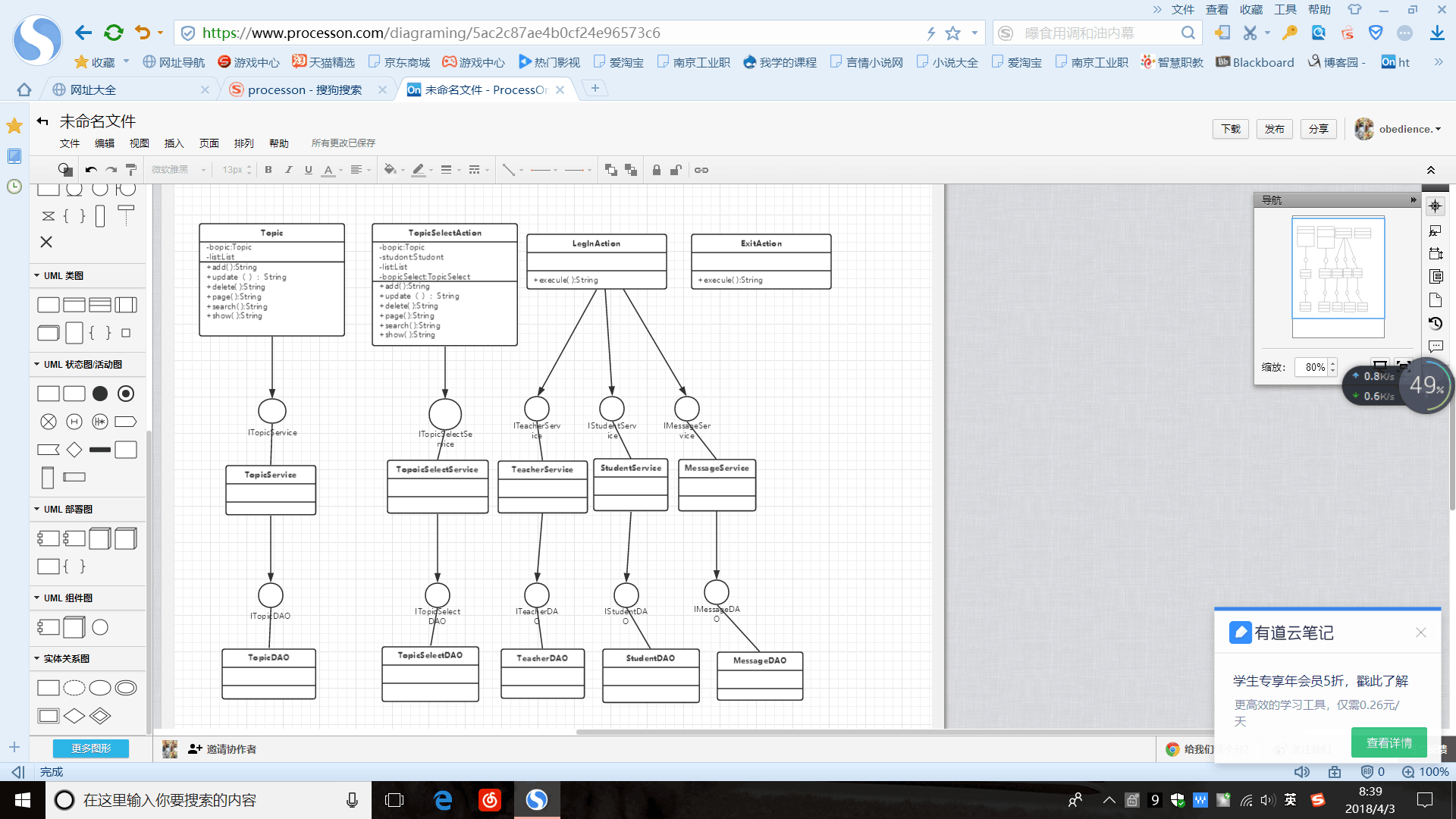Collapse the toolbar with the up chevron
Image resolution: width=1456 pixels, height=819 pixels.
1431,170
